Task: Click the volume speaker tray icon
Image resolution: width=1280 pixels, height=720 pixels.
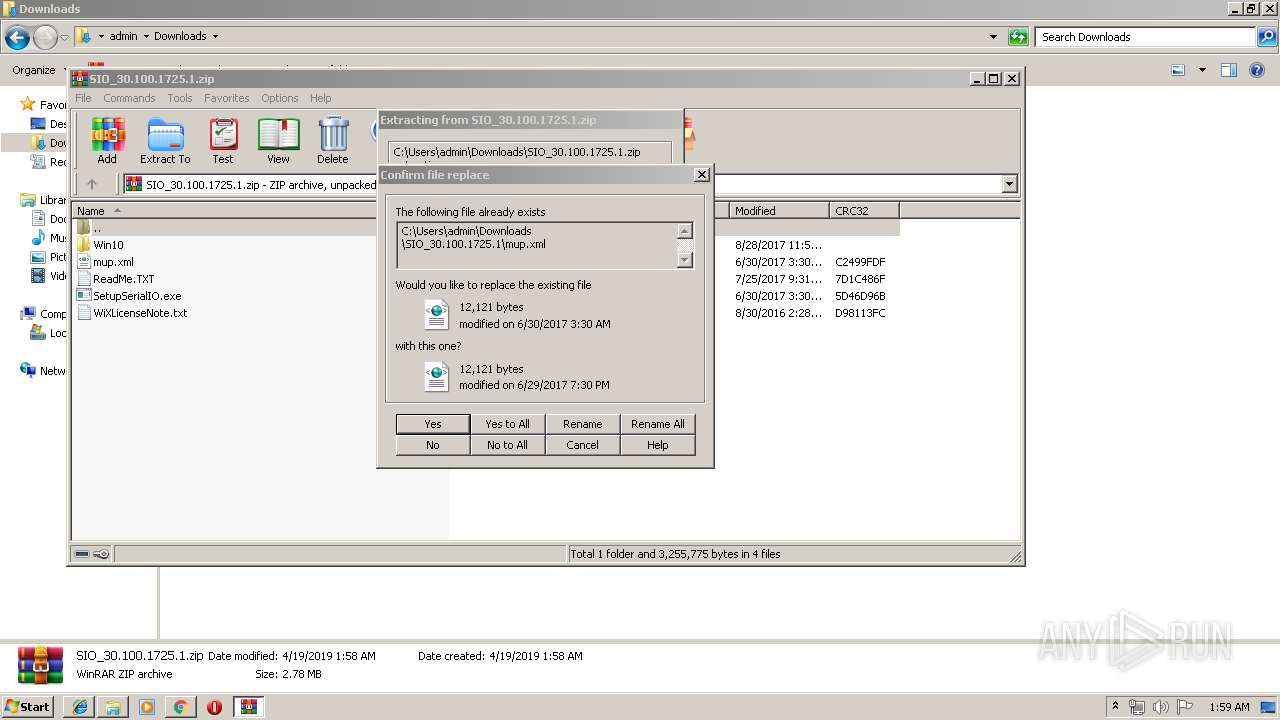Action: point(1161,707)
